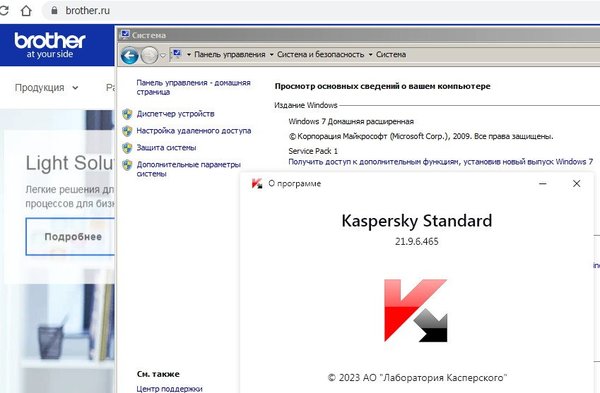This screenshot has height=393, width=600.
Task: Expand the arrow after Панель управления breadcrumb
Action: click(x=271, y=55)
